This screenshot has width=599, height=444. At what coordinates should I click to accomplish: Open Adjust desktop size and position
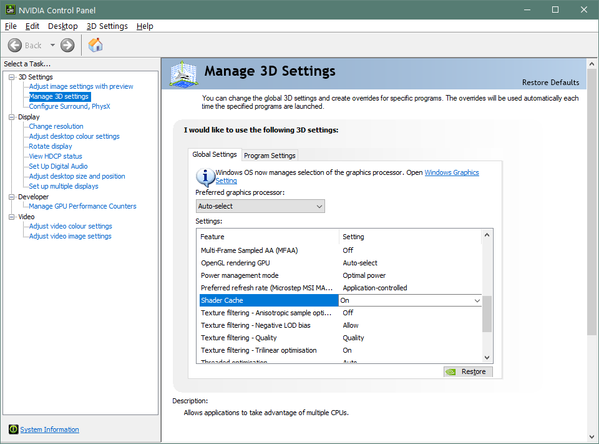pyautogui.click(x=77, y=176)
